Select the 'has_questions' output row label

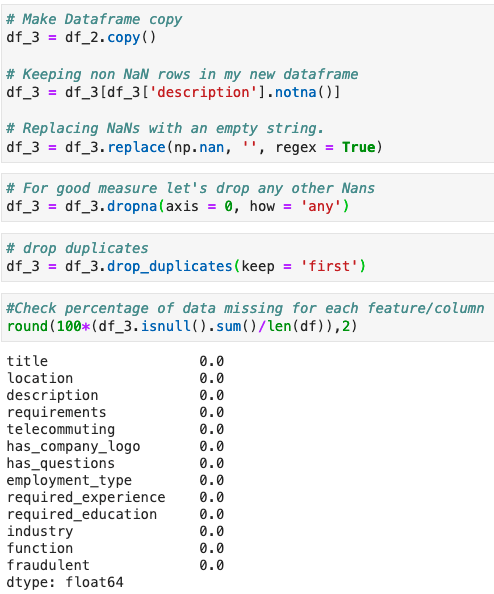(61, 463)
